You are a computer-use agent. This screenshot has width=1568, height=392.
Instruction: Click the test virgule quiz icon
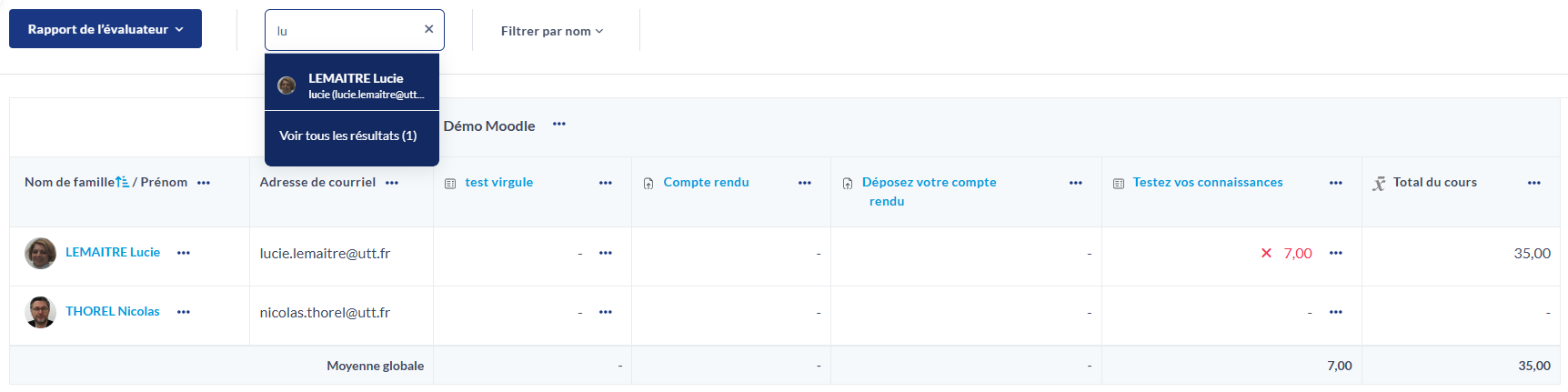(x=450, y=184)
